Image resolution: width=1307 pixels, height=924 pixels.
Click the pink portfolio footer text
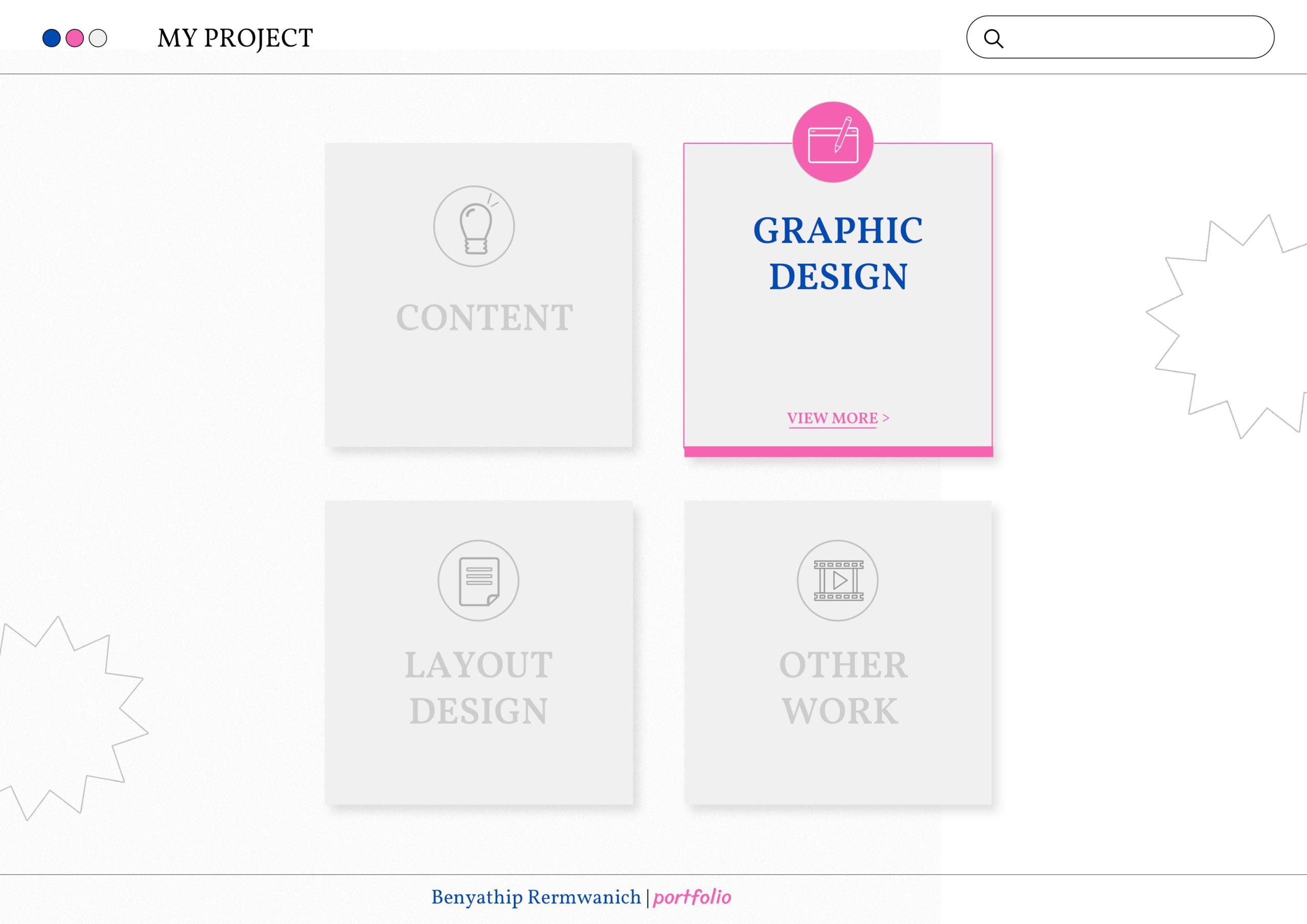[692, 897]
